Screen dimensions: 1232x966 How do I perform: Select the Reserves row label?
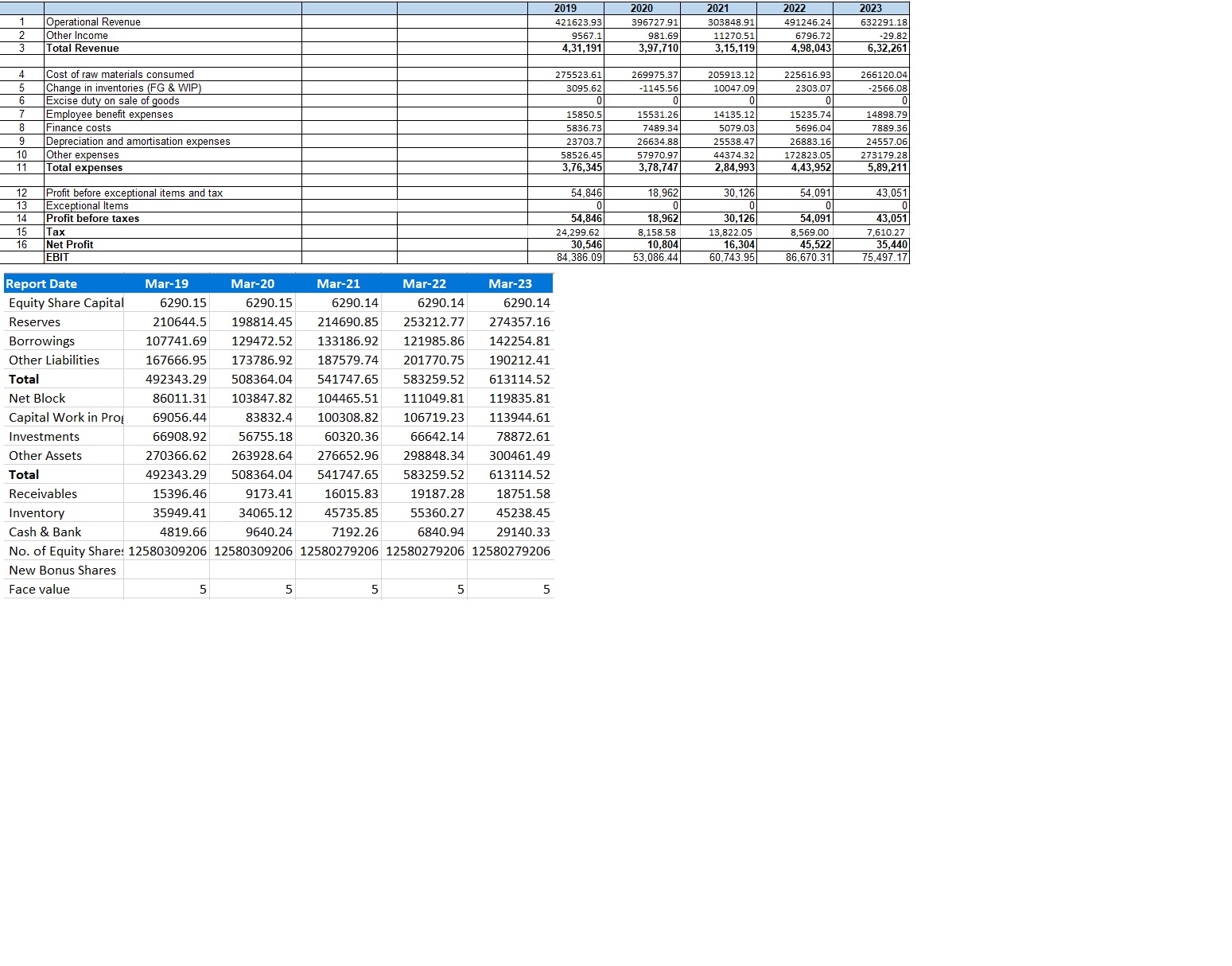[34, 321]
